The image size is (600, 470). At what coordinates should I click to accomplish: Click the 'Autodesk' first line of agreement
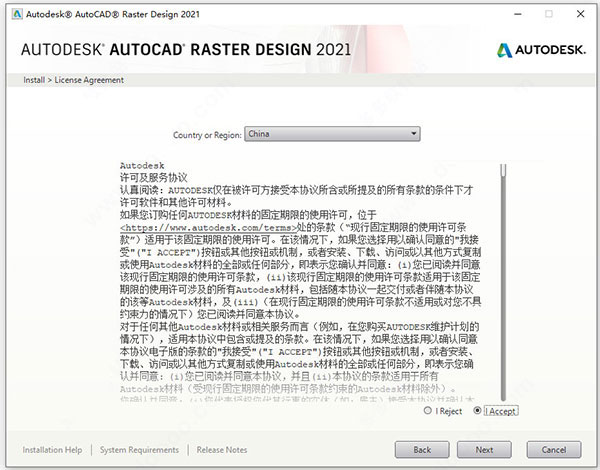pos(142,165)
